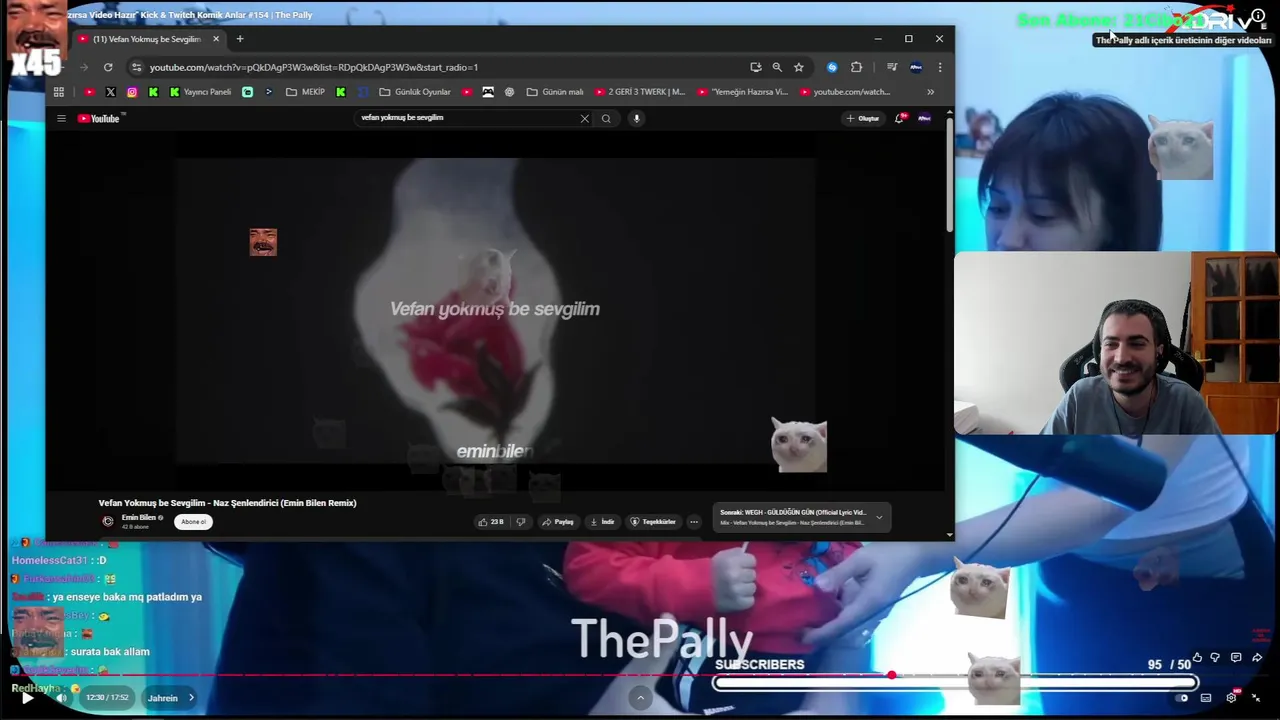Open the YouTube account avatar
The height and width of the screenshot is (720, 1280).
(924, 118)
